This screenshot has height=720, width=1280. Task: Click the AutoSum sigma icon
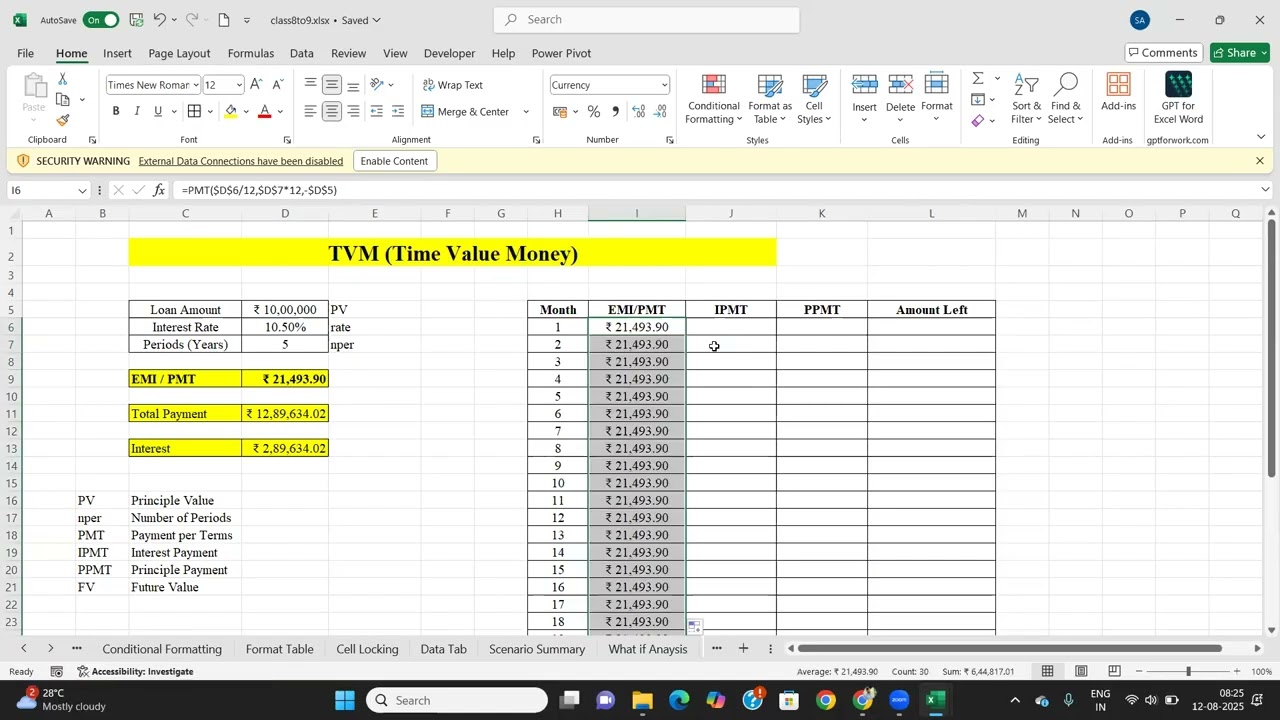click(x=978, y=78)
